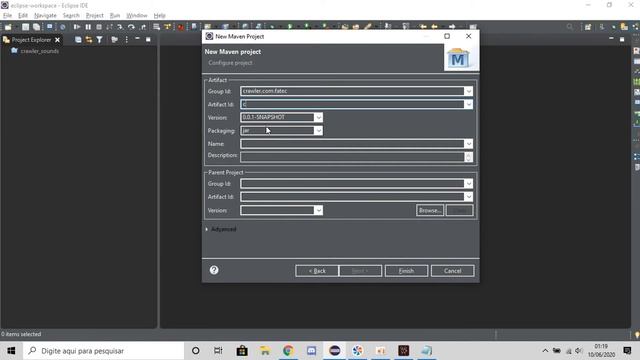Open the Help menu
This screenshot has height=360, width=640.
click(160, 16)
